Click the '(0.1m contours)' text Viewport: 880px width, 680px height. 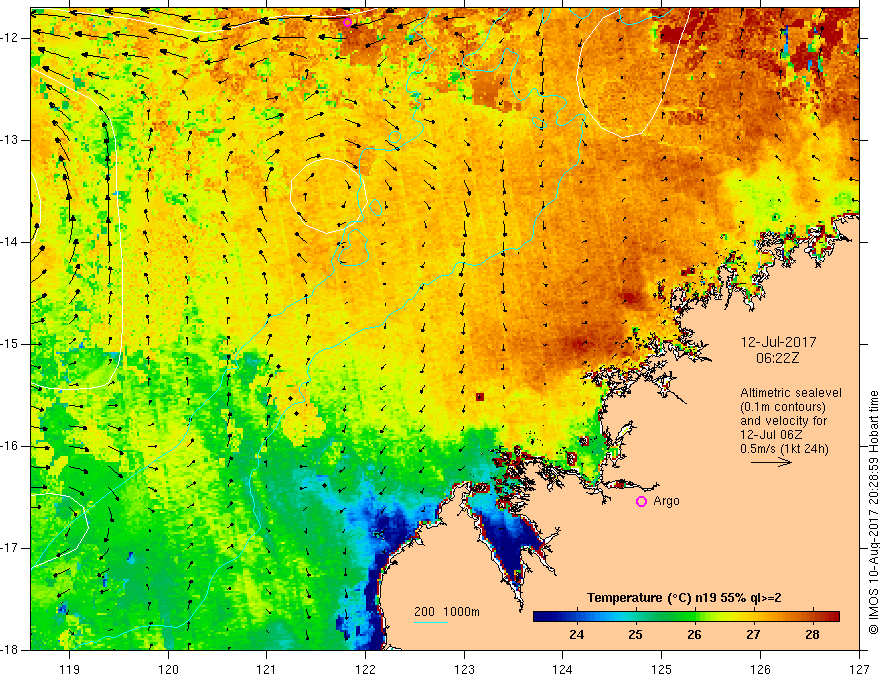(x=783, y=407)
